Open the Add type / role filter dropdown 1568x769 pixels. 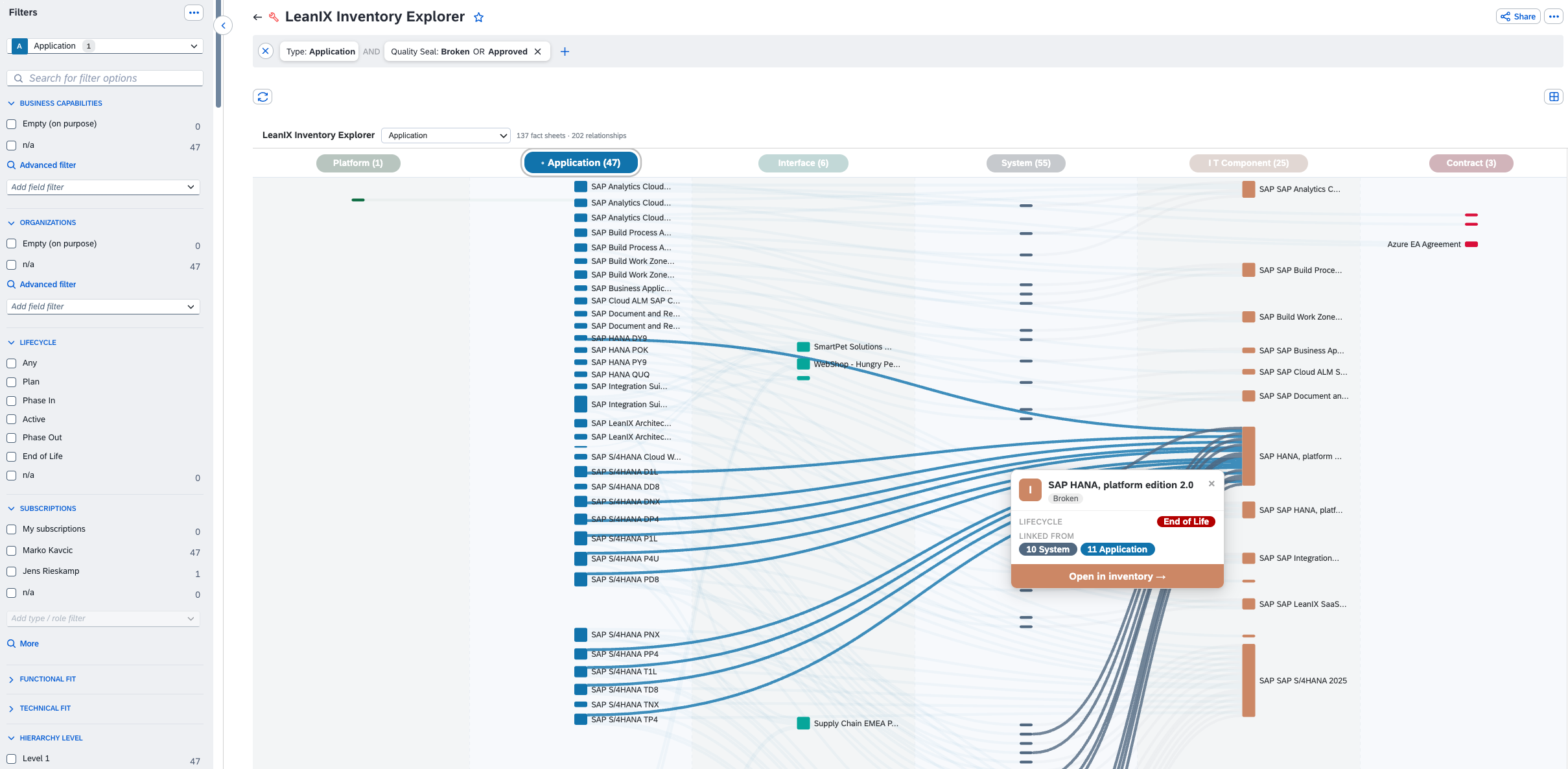[103, 619]
